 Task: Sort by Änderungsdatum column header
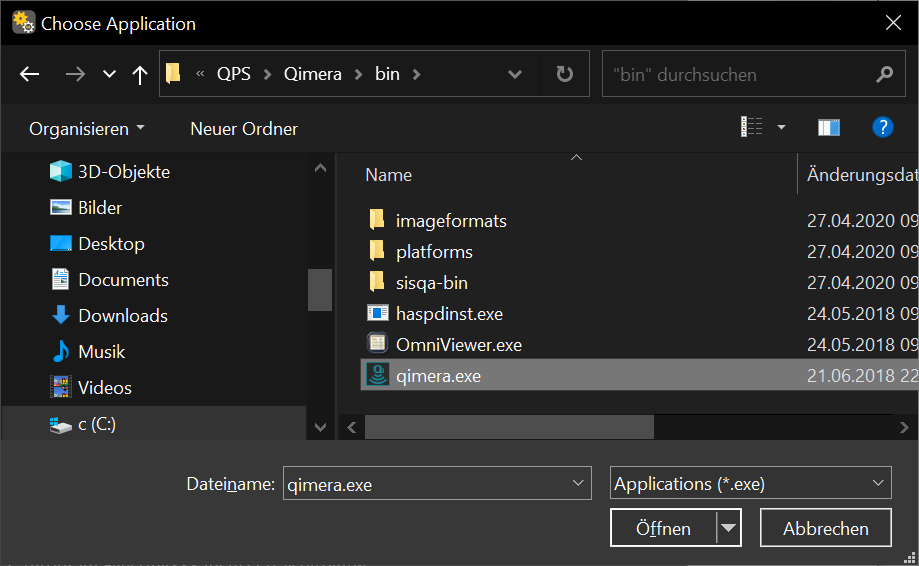[862, 175]
